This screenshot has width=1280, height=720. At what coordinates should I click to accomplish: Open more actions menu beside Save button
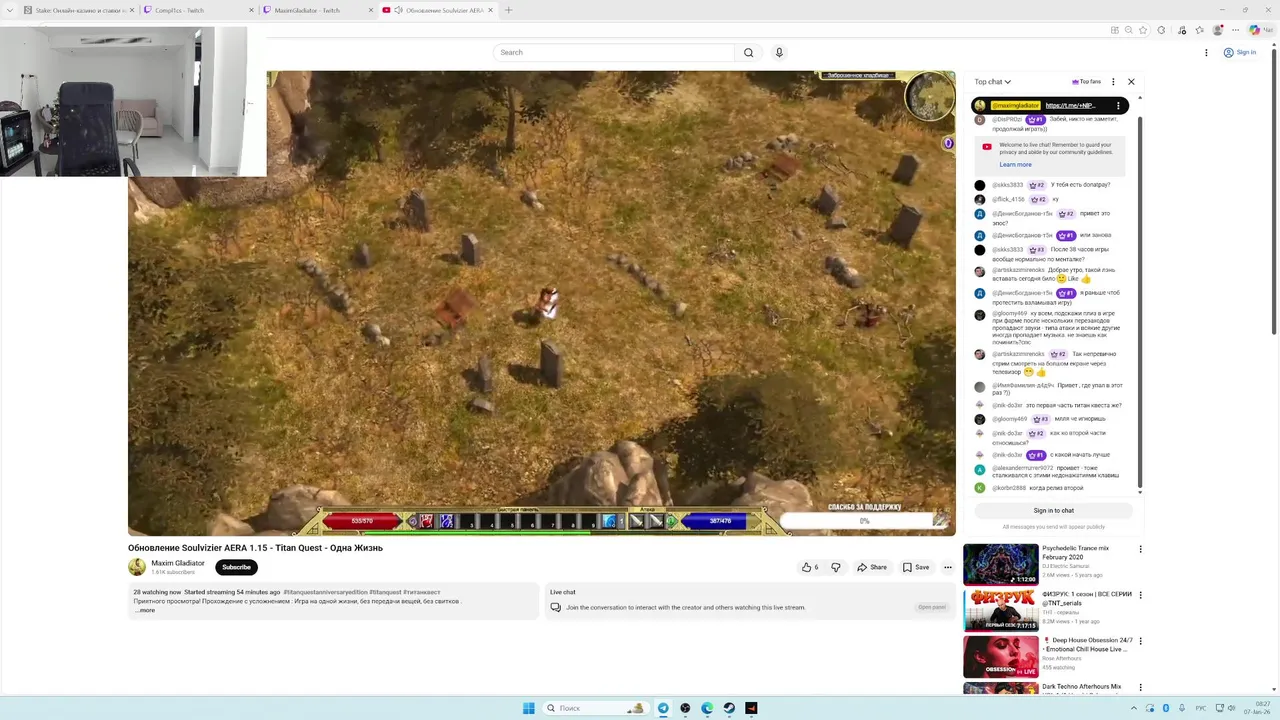click(948, 567)
